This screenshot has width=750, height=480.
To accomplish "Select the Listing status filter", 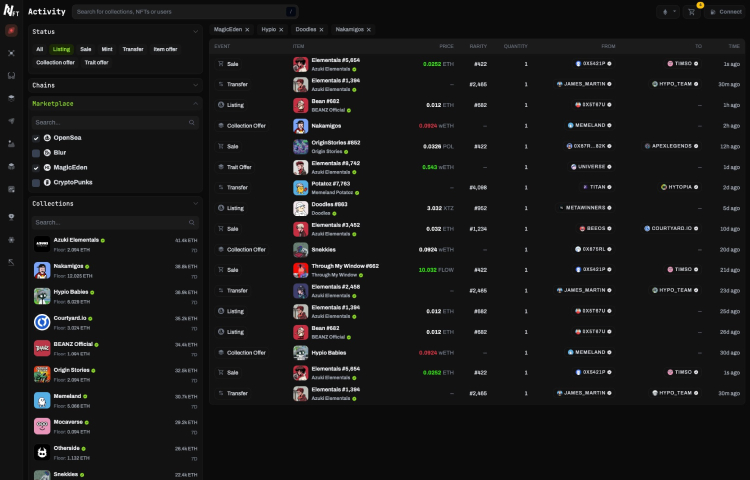I will point(61,49).
